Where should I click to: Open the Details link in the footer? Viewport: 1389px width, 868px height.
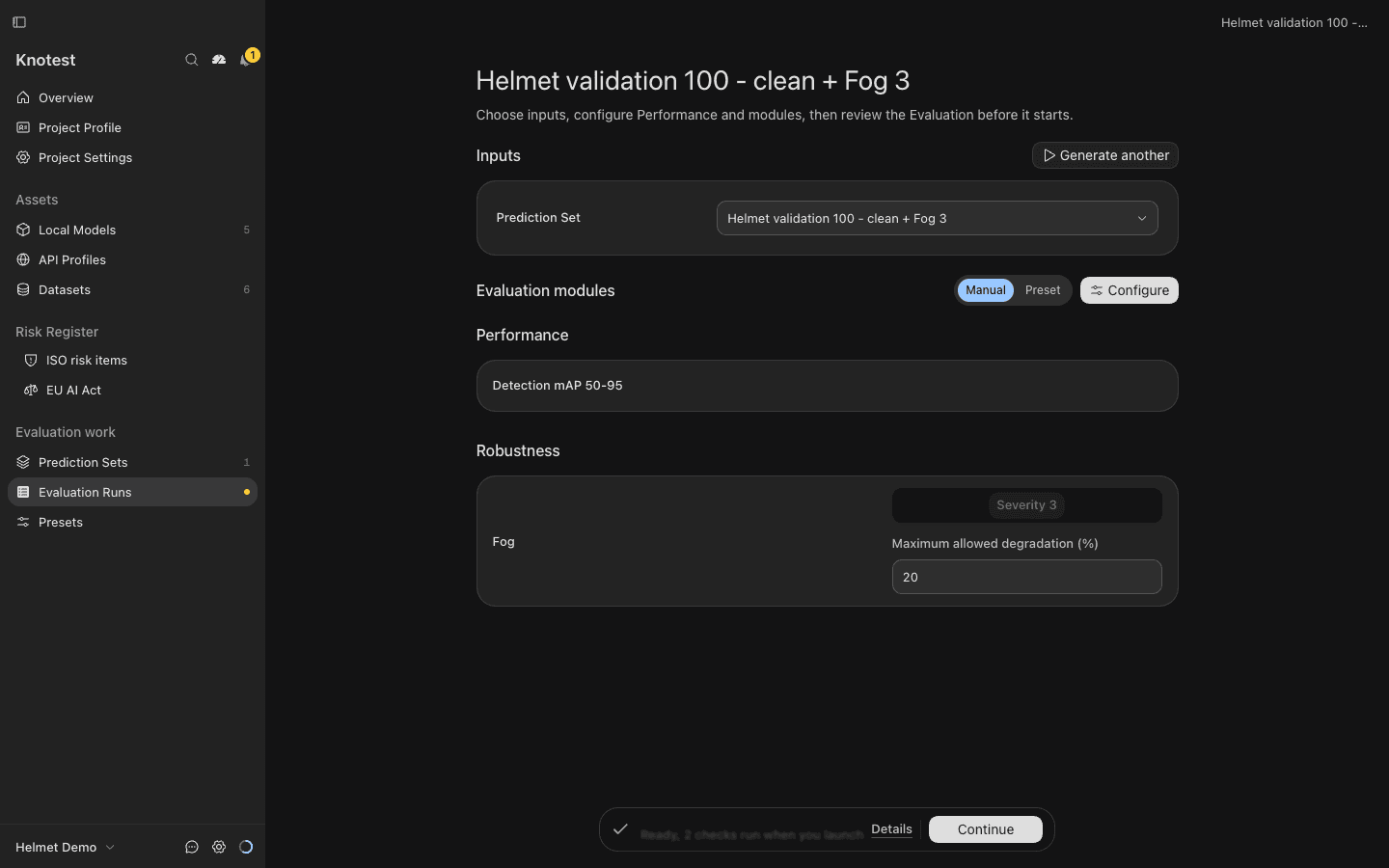click(x=891, y=829)
